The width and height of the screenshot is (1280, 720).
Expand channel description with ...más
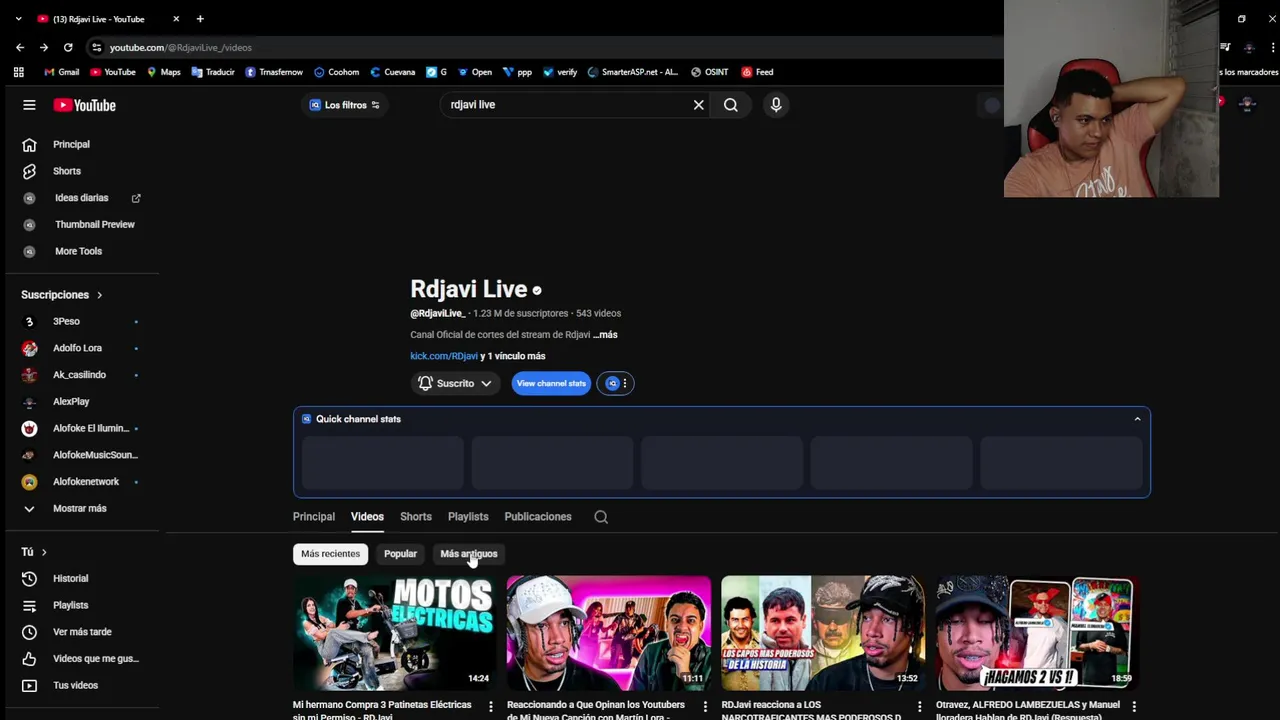(x=605, y=335)
